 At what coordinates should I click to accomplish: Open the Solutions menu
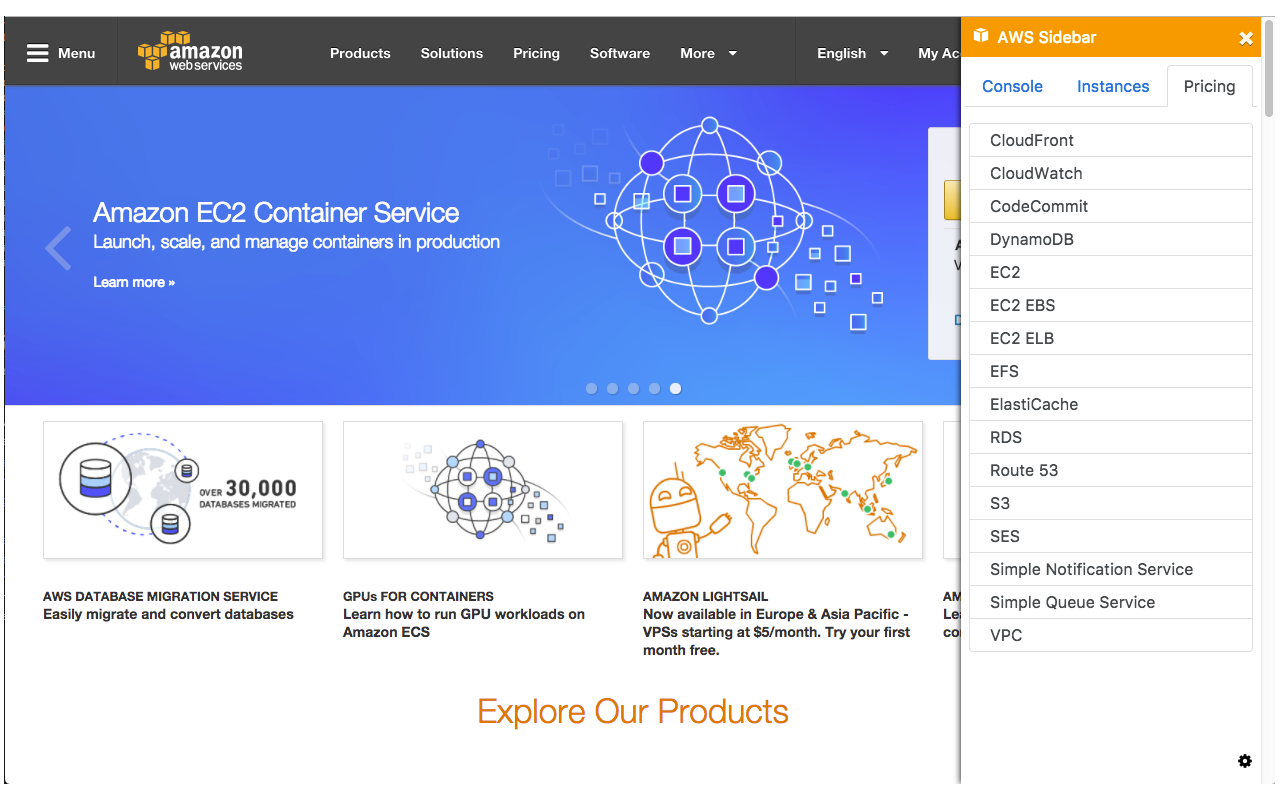tap(452, 53)
